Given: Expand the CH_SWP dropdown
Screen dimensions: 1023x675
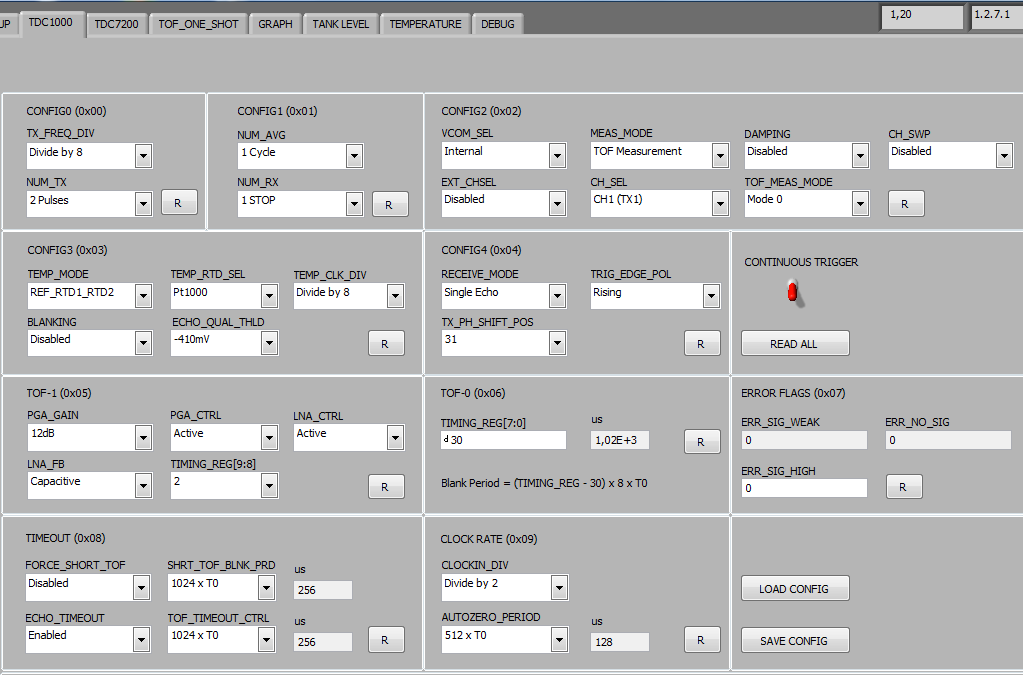Looking at the screenshot, I should tap(951, 155).
